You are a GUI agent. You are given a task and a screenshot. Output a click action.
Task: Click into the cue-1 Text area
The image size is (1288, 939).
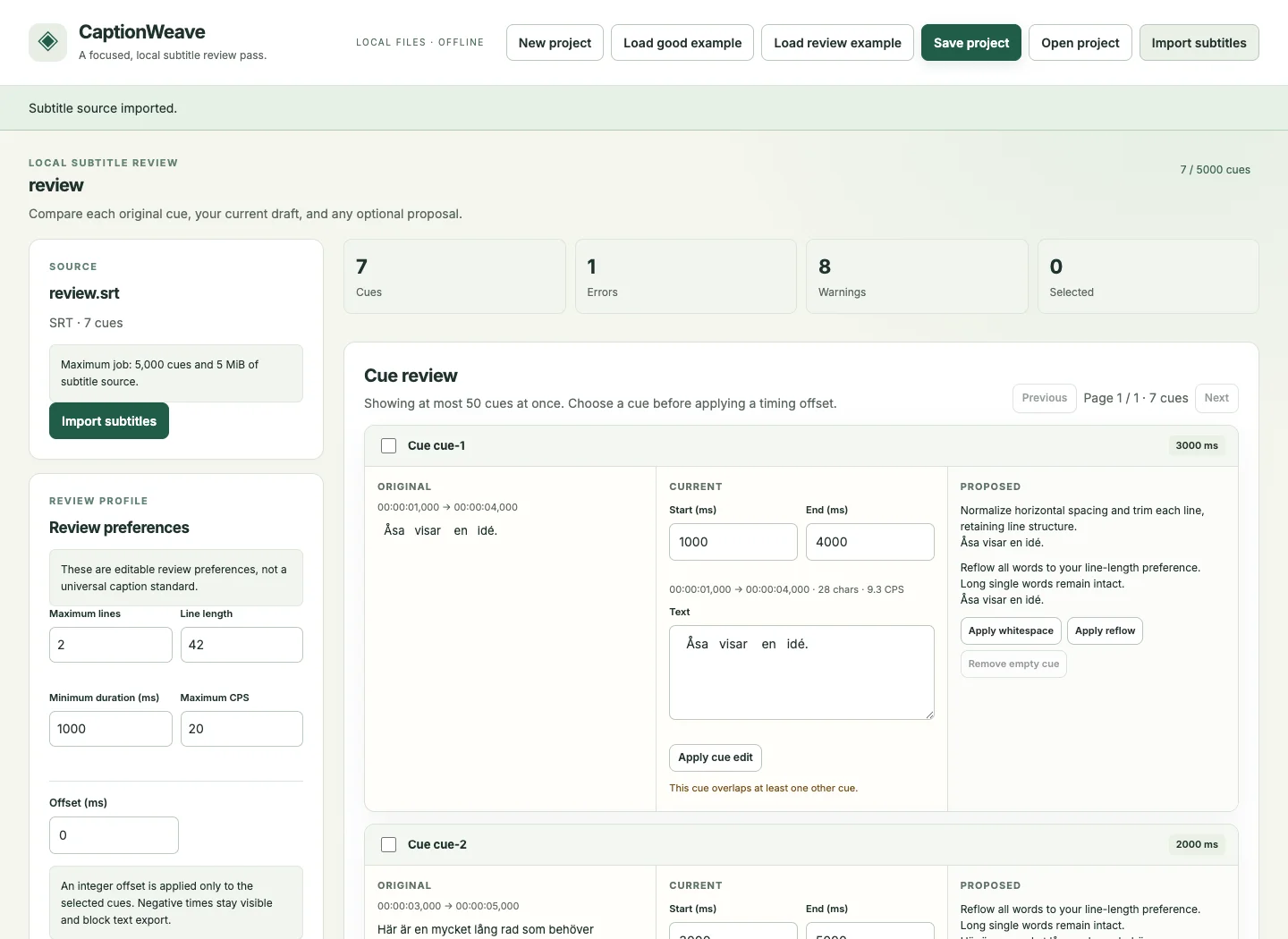tap(801, 673)
